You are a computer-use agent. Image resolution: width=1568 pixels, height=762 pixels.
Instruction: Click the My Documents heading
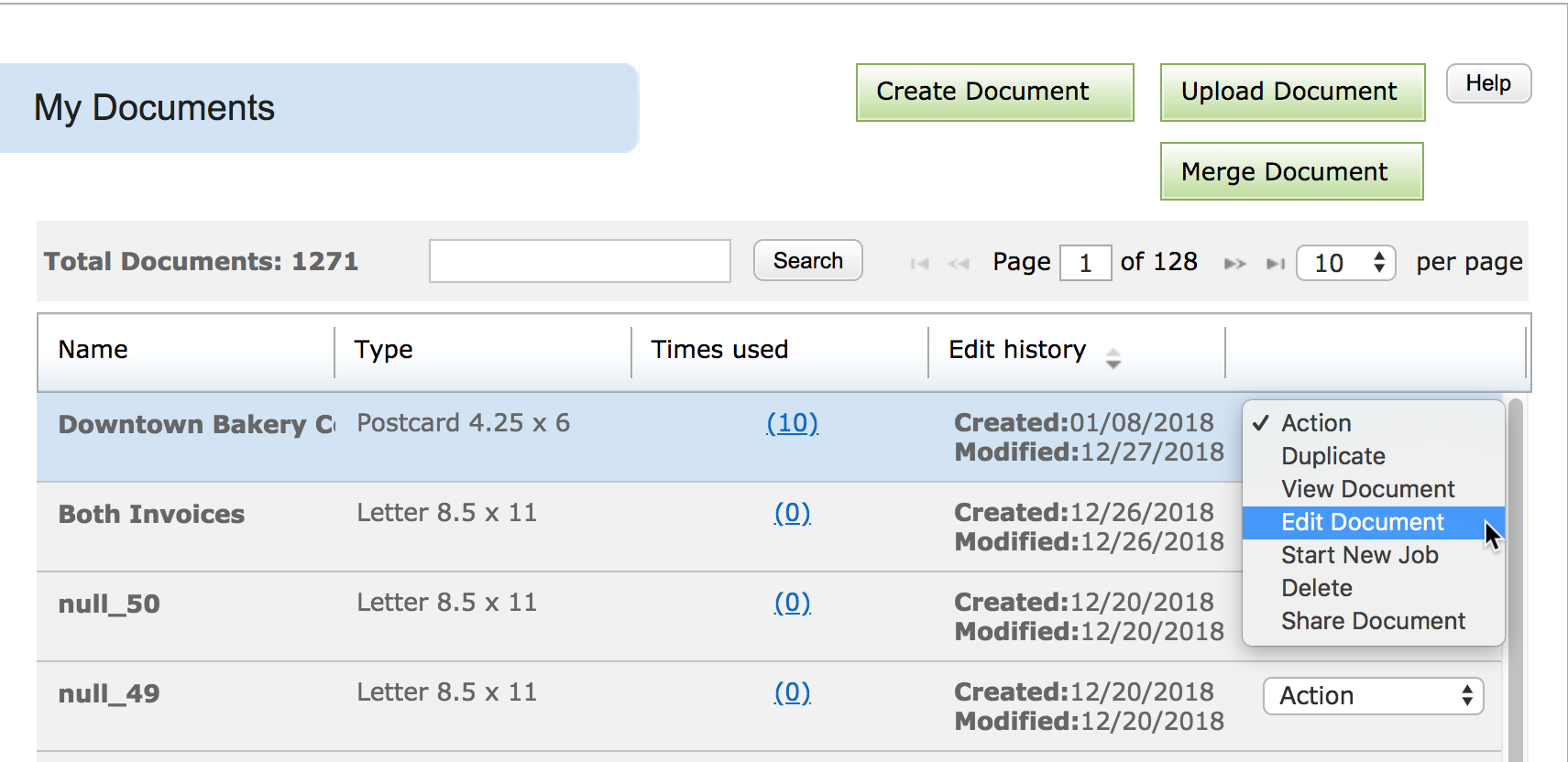154,108
